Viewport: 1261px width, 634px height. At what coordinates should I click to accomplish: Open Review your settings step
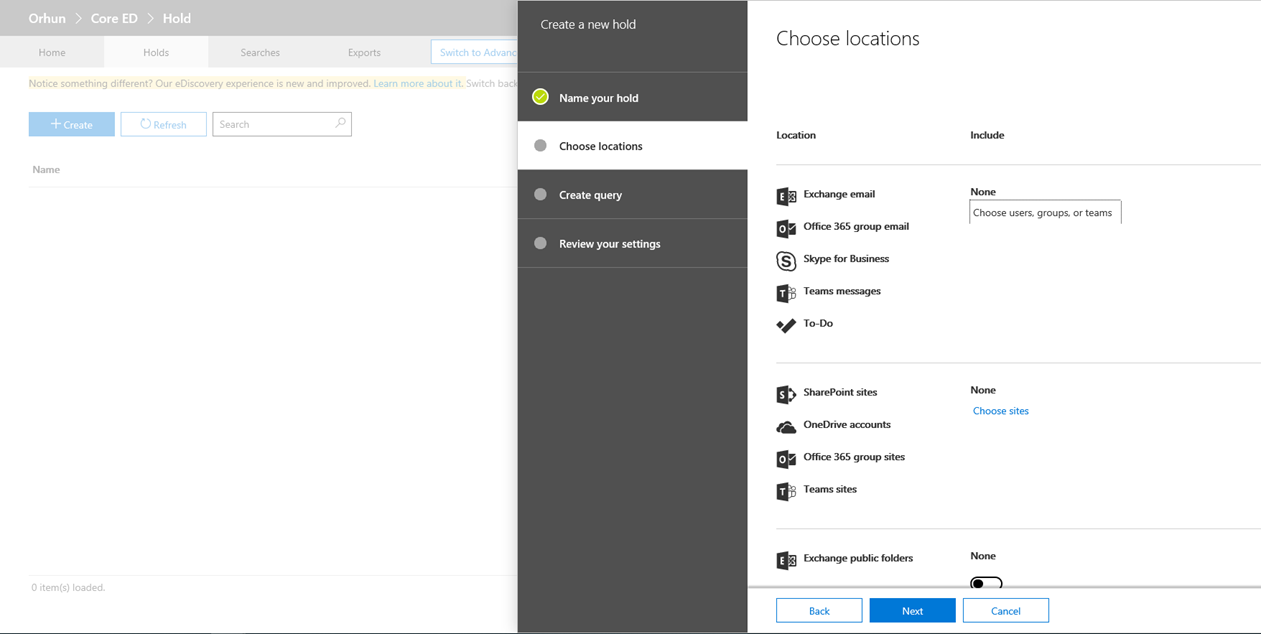[x=632, y=243]
